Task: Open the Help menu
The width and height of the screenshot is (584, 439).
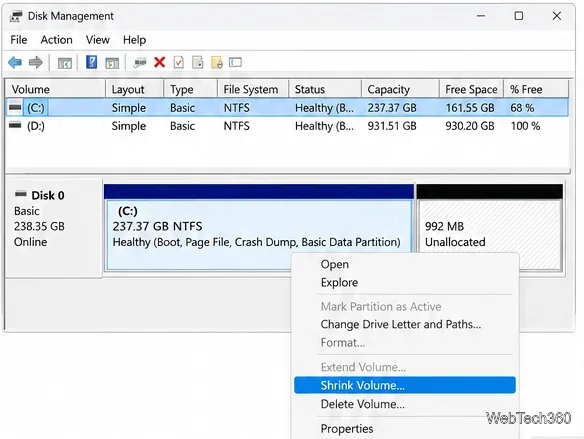Action: coord(134,40)
